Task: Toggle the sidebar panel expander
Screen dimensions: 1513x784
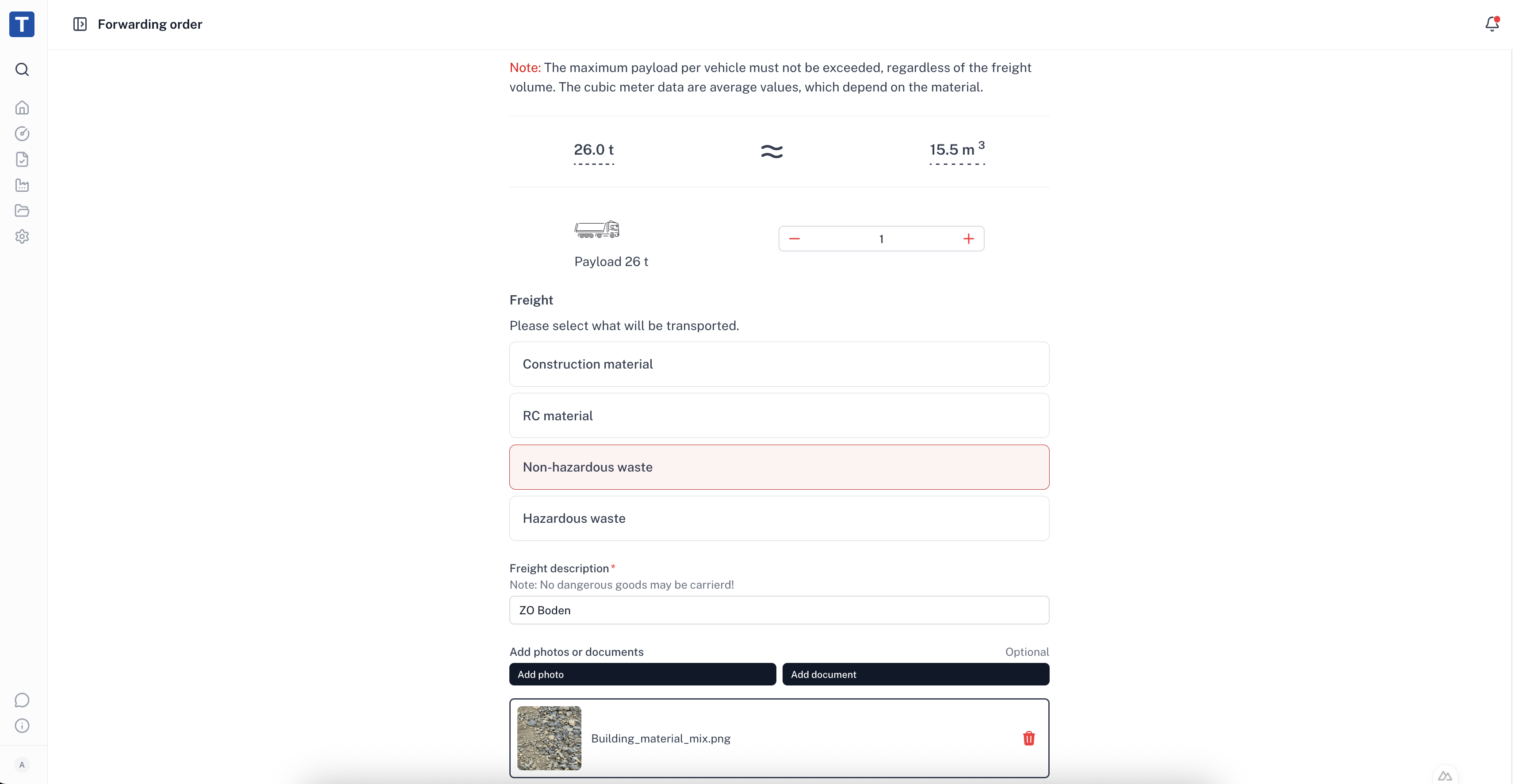Action: (x=80, y=24)
